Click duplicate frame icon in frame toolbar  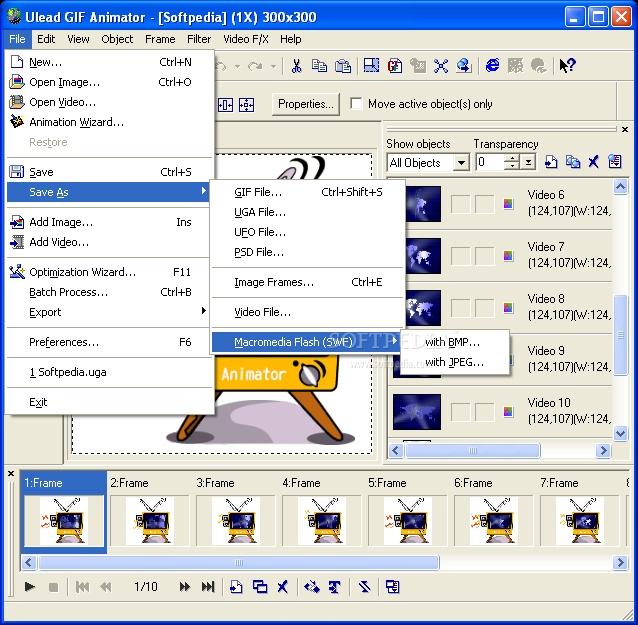click(260, 587)
